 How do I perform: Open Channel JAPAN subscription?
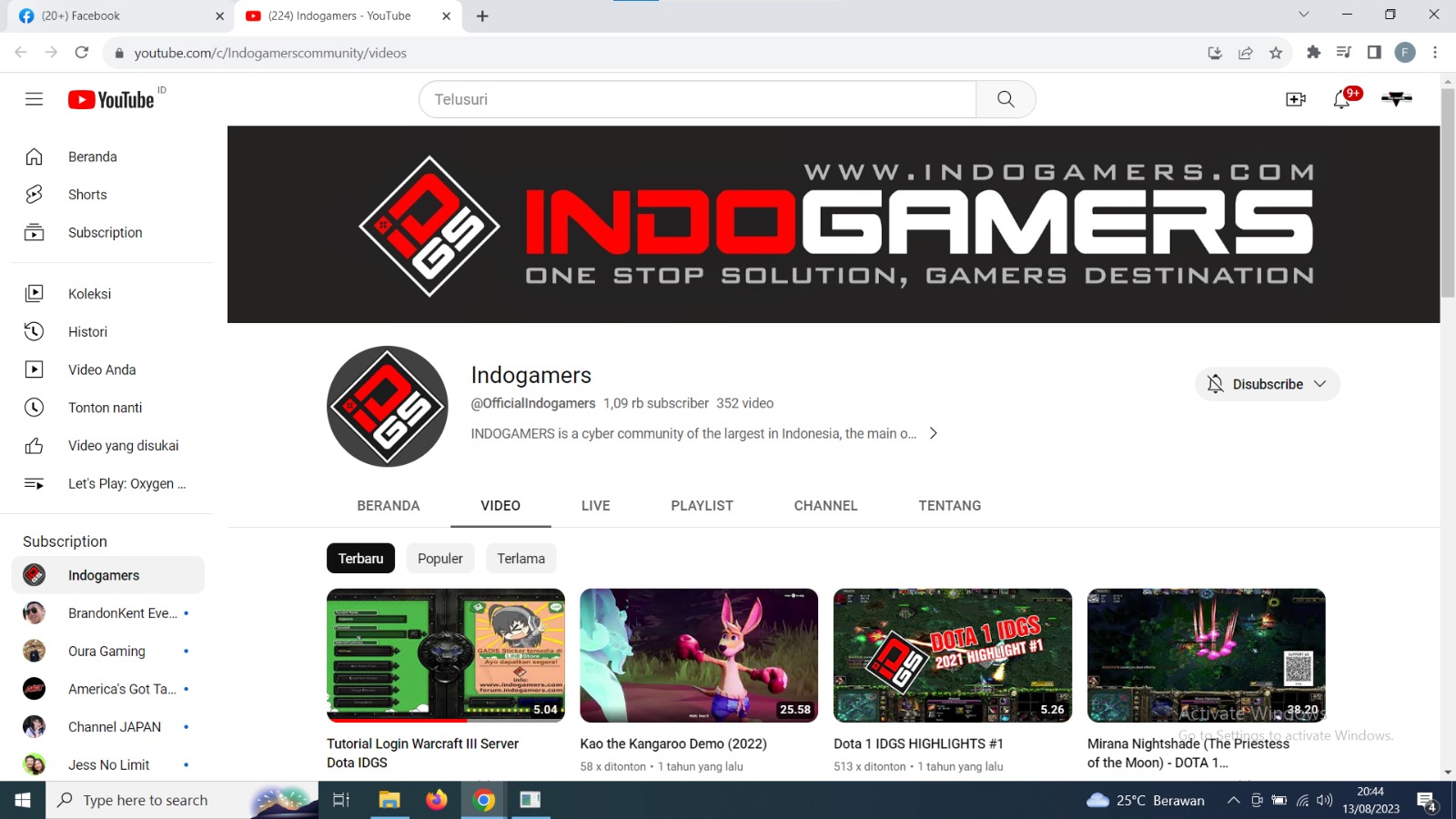coord(108,727)
